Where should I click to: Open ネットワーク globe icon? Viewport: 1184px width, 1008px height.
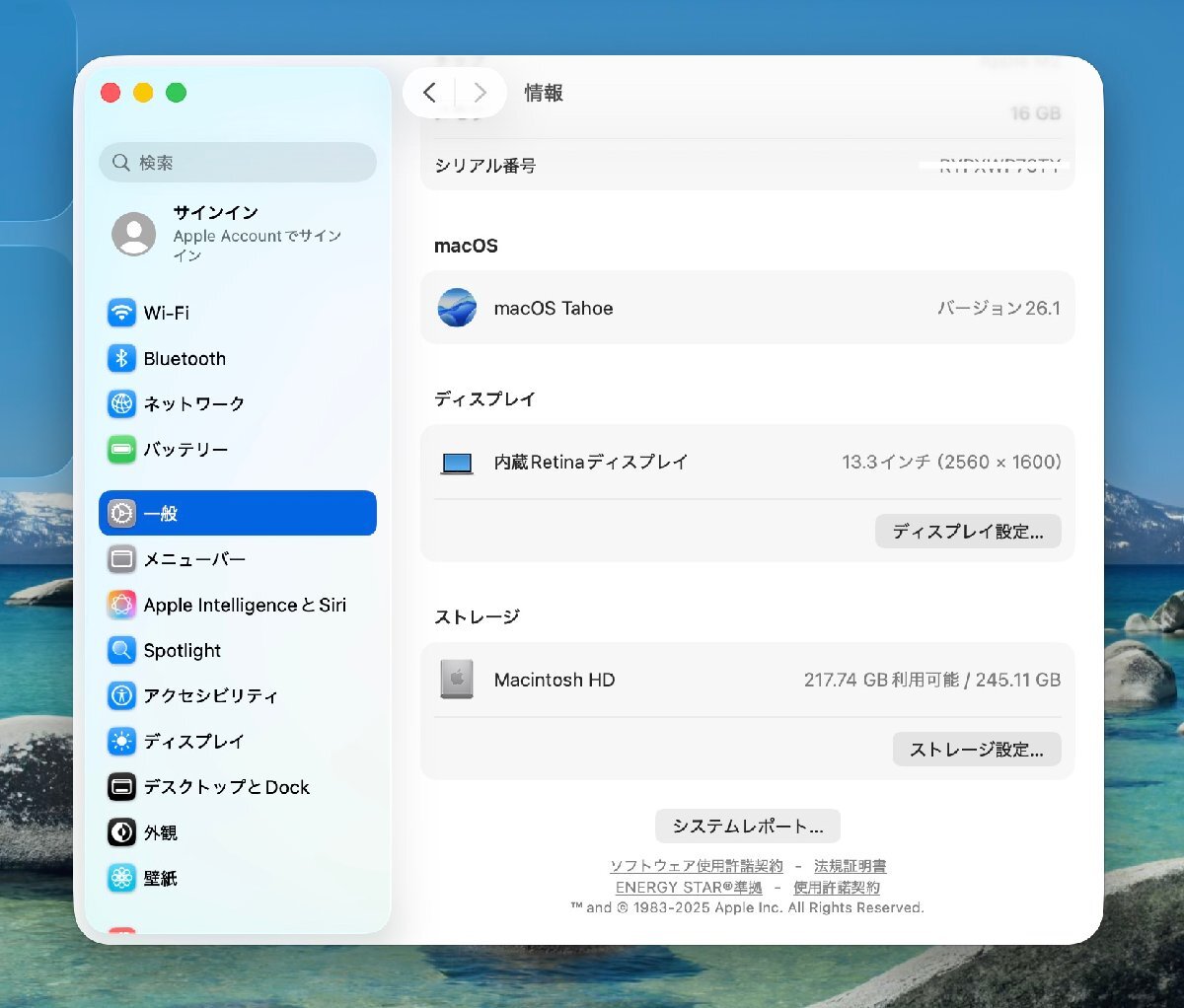pos(121,403)
